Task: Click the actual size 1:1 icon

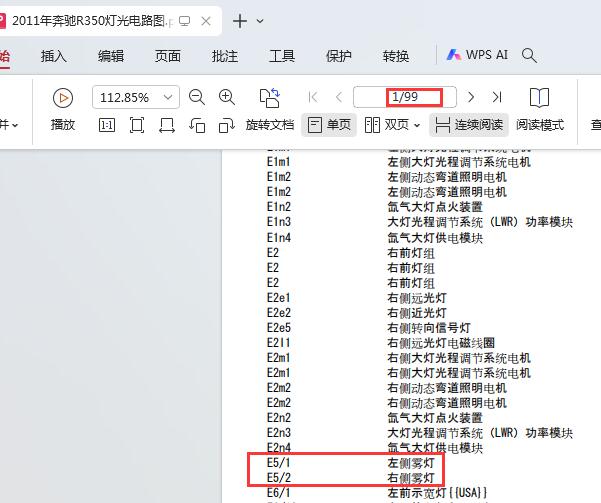Action: [107, 125]
